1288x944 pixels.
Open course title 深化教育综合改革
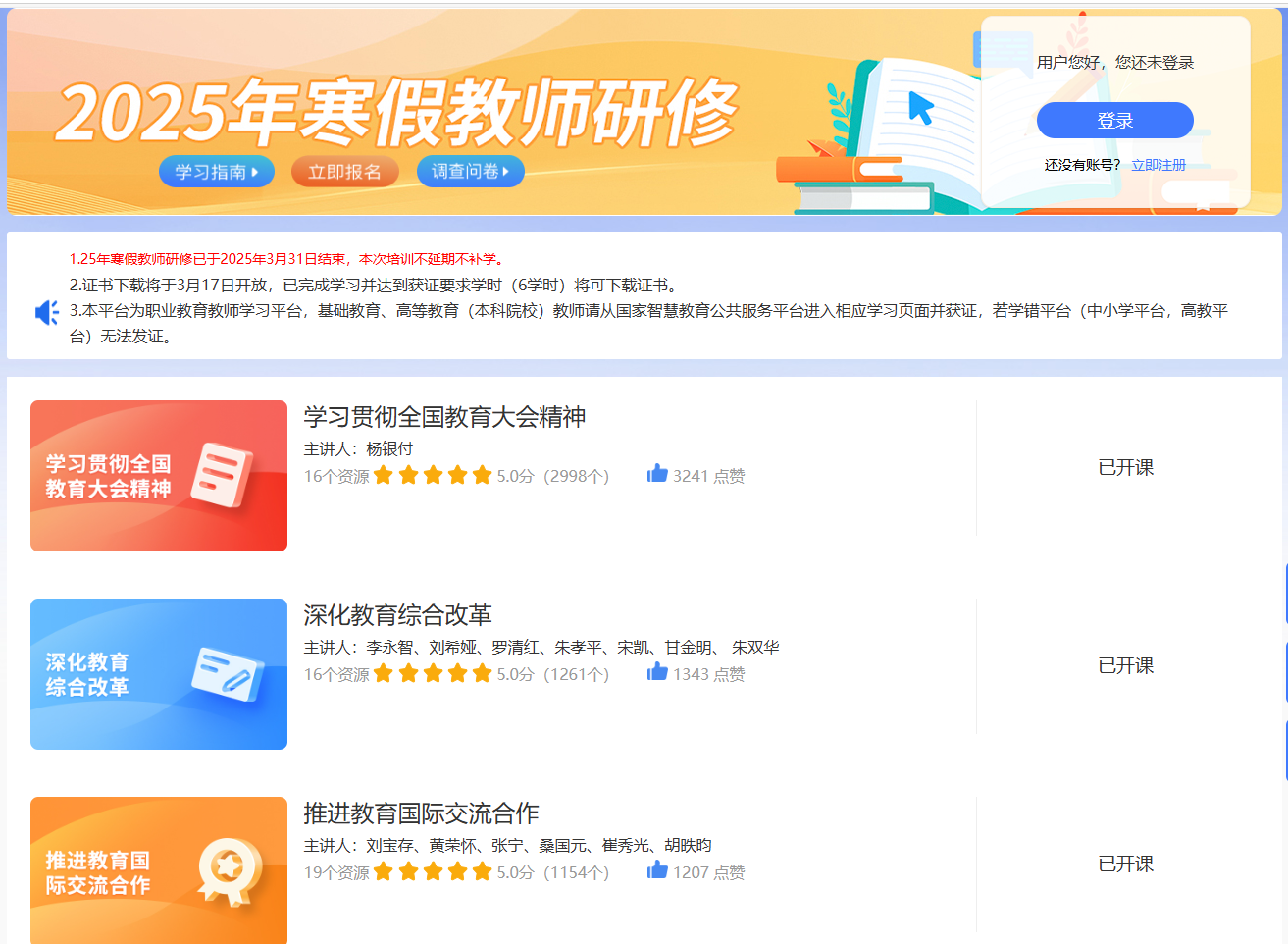[397, 615]
